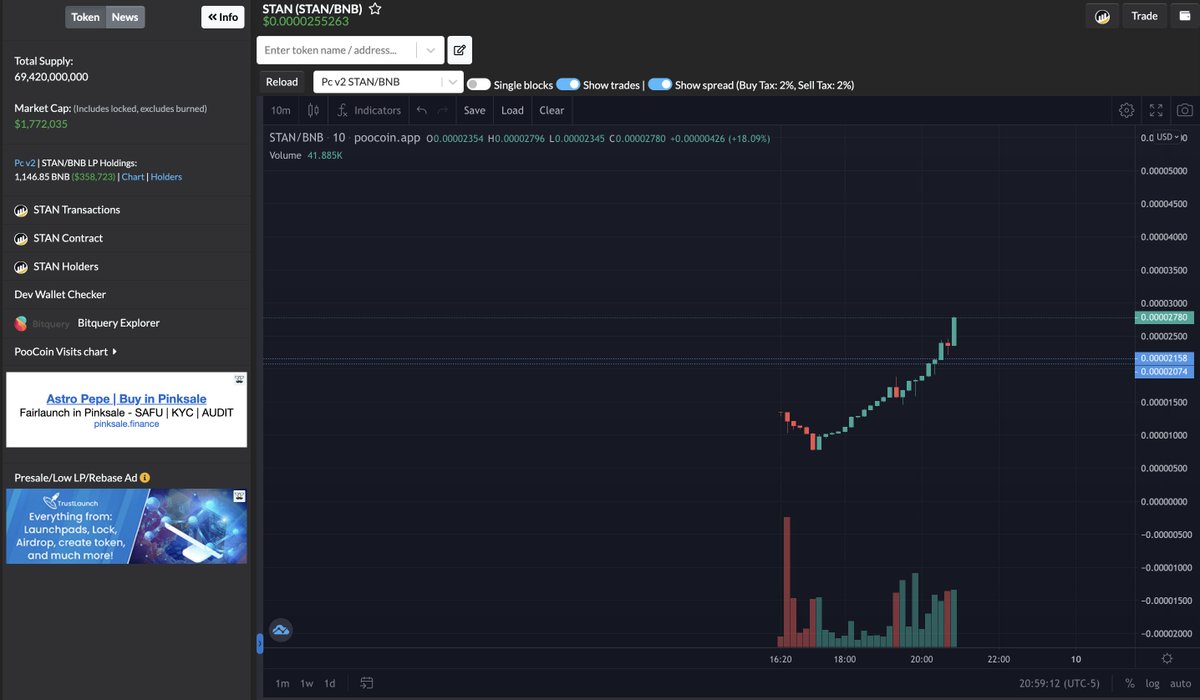Focus the token name/address search field

[338, 50]
